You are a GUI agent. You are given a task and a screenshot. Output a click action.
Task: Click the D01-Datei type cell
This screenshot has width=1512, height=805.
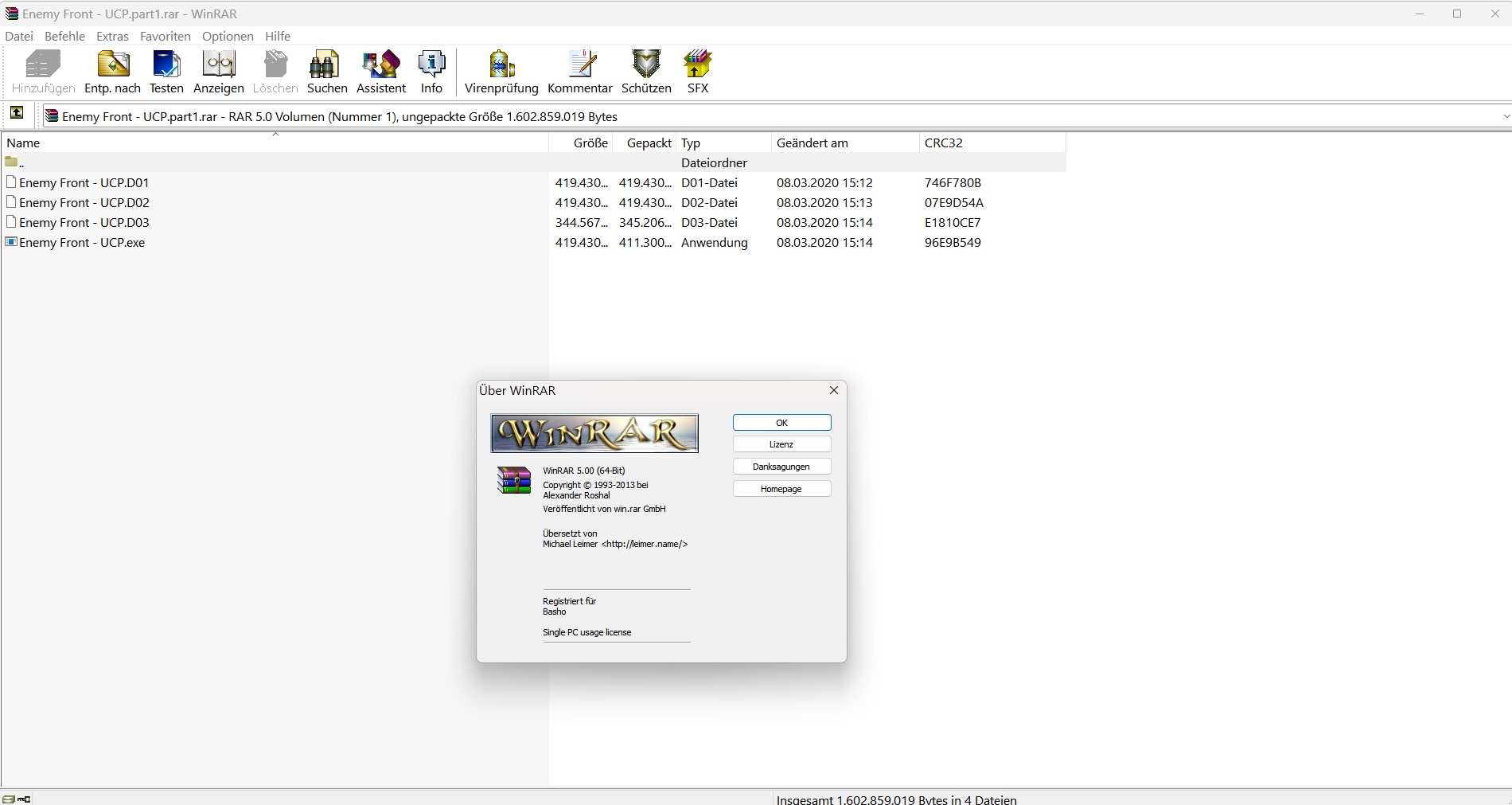tap(709, 182)
